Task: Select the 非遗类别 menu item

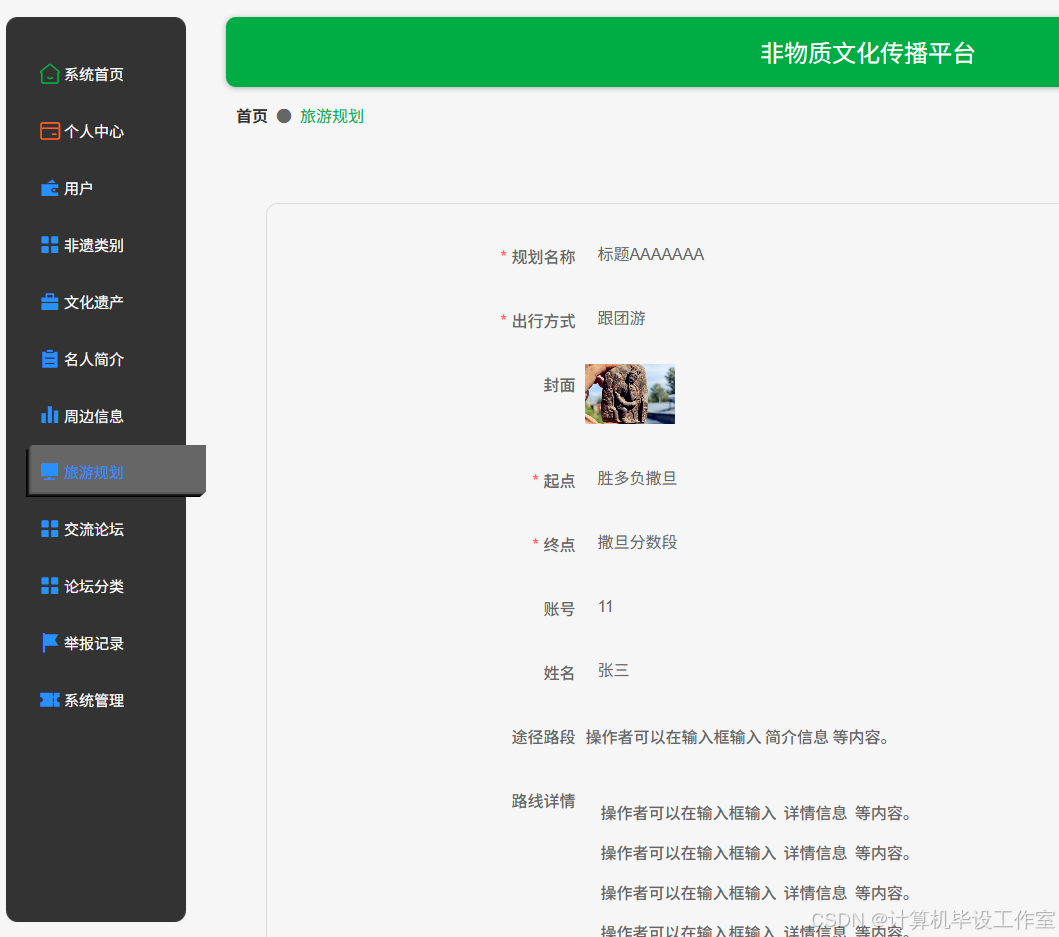Action: coord(96,245)
